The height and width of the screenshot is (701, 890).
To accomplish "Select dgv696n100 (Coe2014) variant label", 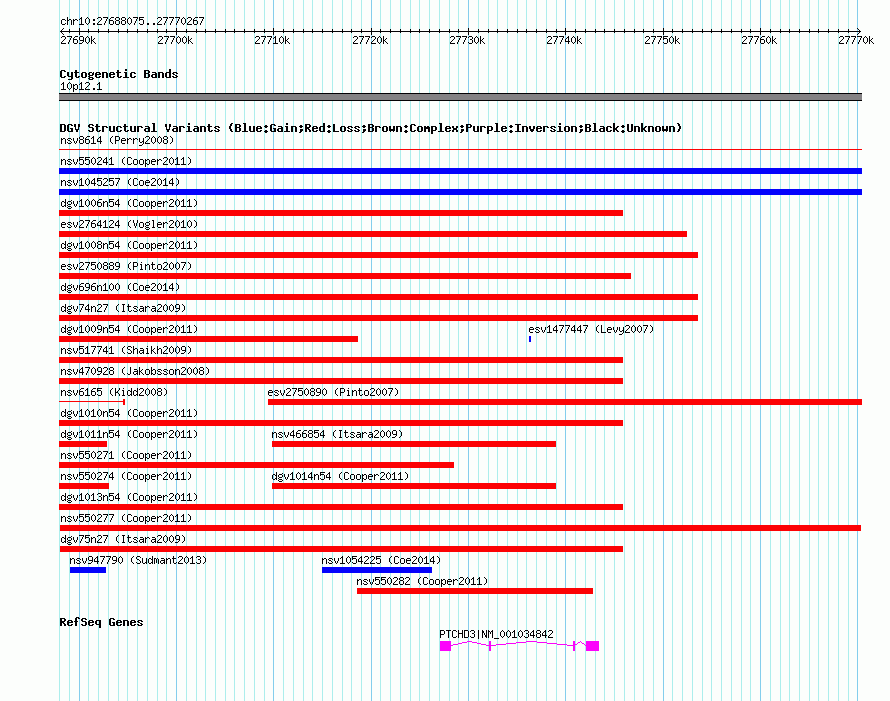I will tap(120, 287).
